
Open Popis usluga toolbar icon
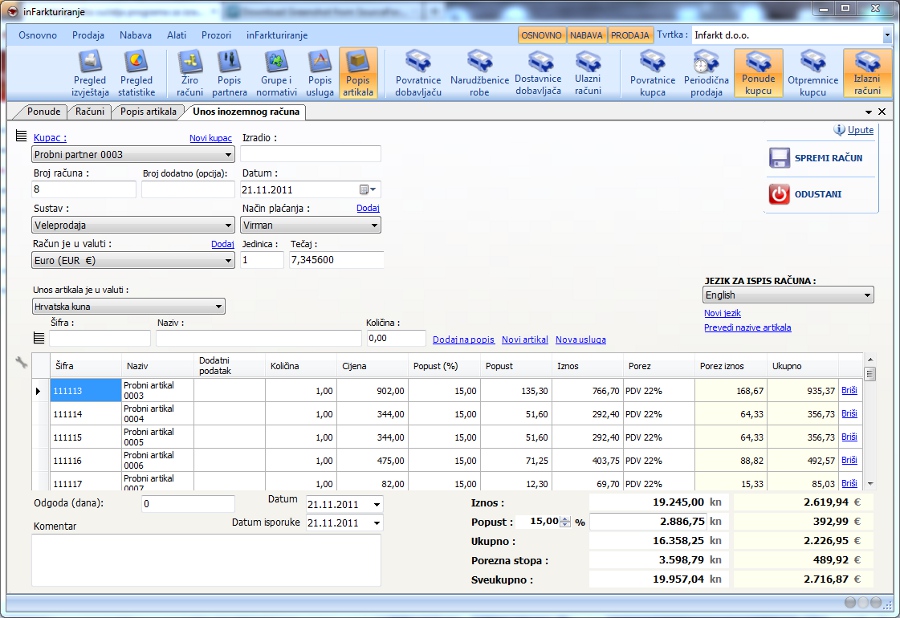(x=320, y=73)
